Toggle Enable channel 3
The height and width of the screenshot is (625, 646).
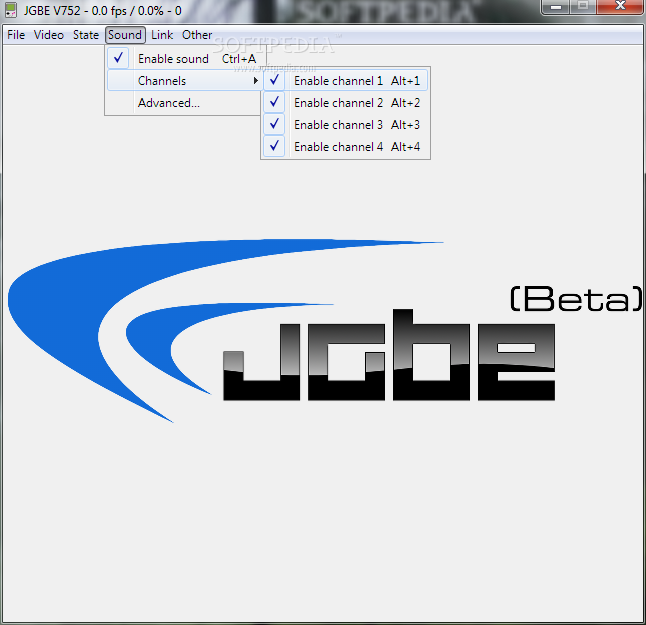tap(345, 124)
